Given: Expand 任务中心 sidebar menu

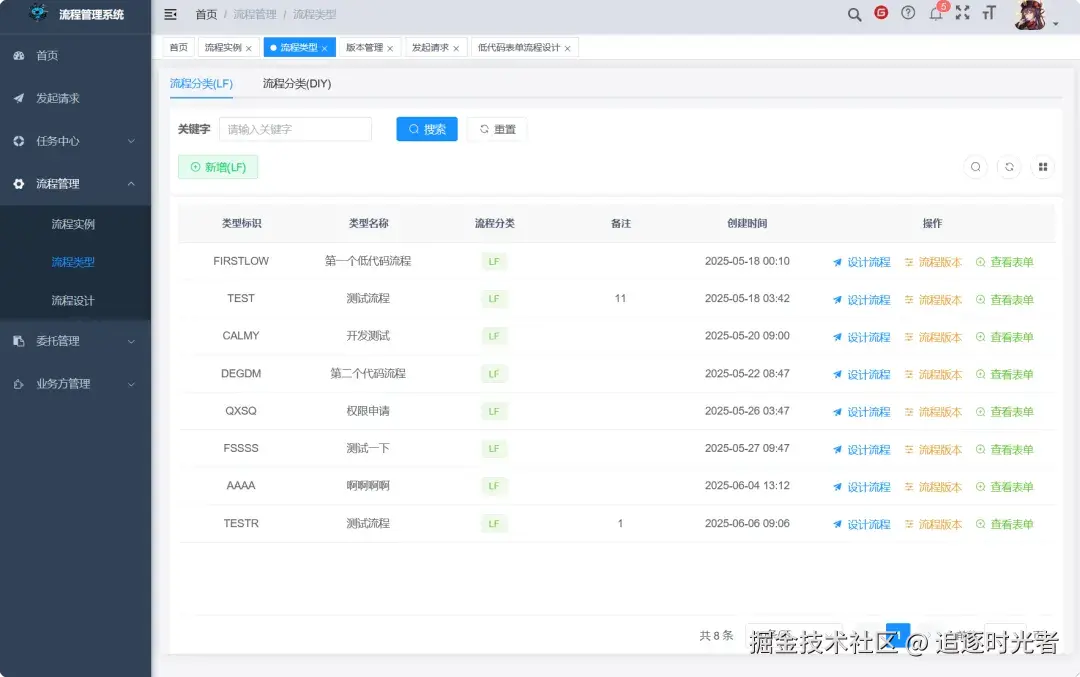Looking at the screenshot, I should pos(75,141).
